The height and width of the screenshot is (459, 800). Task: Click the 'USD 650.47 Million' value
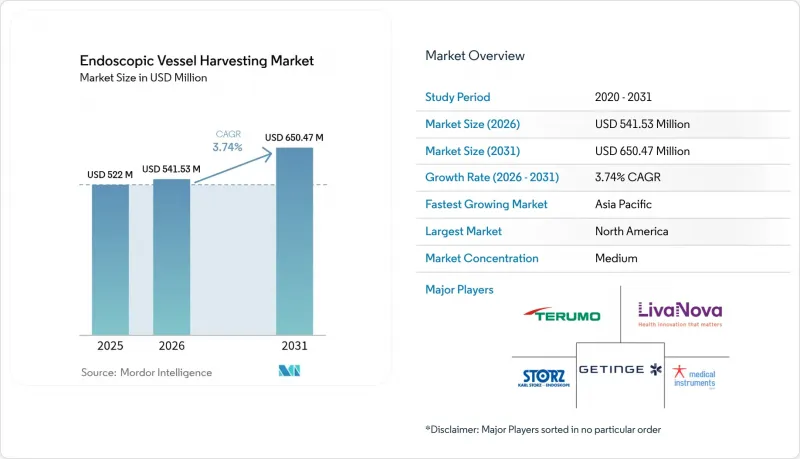click(642, 151)
